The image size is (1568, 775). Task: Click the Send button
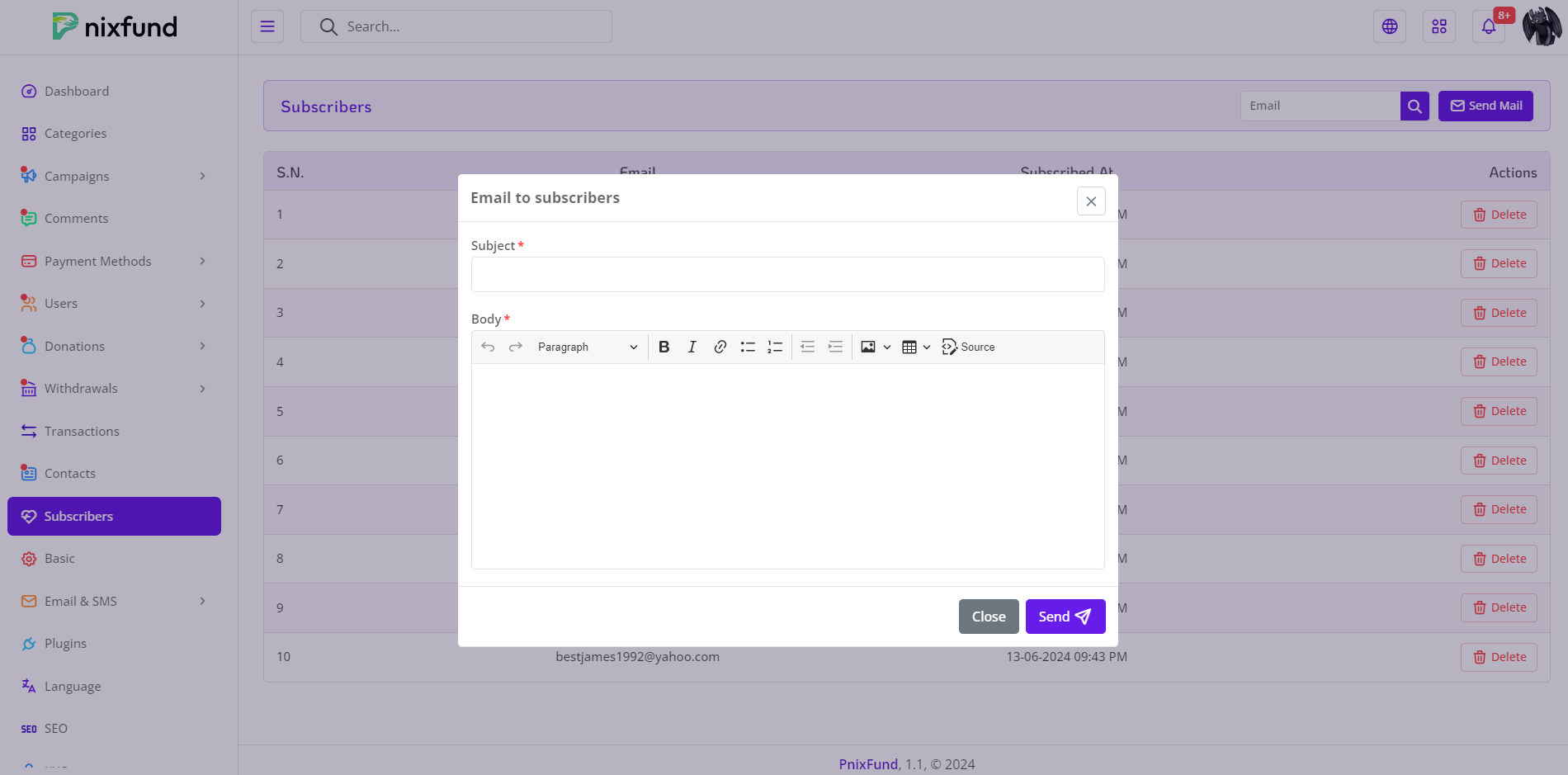click(1065, 617)
